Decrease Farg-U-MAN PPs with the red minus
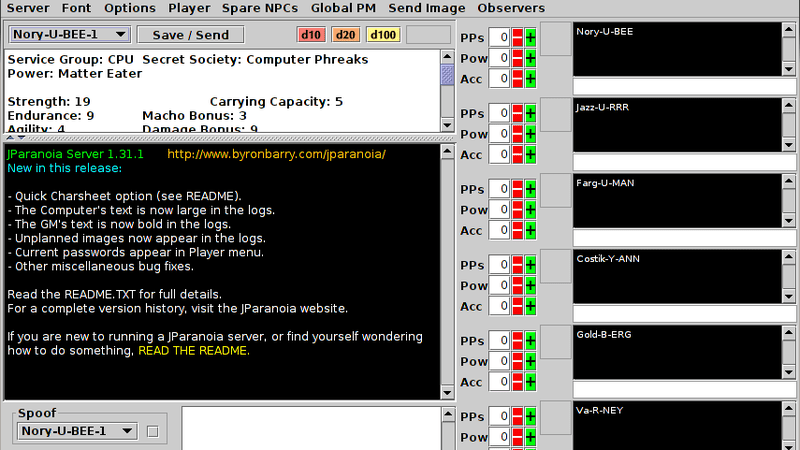800x450 pixels. click(x=517, y=189)
